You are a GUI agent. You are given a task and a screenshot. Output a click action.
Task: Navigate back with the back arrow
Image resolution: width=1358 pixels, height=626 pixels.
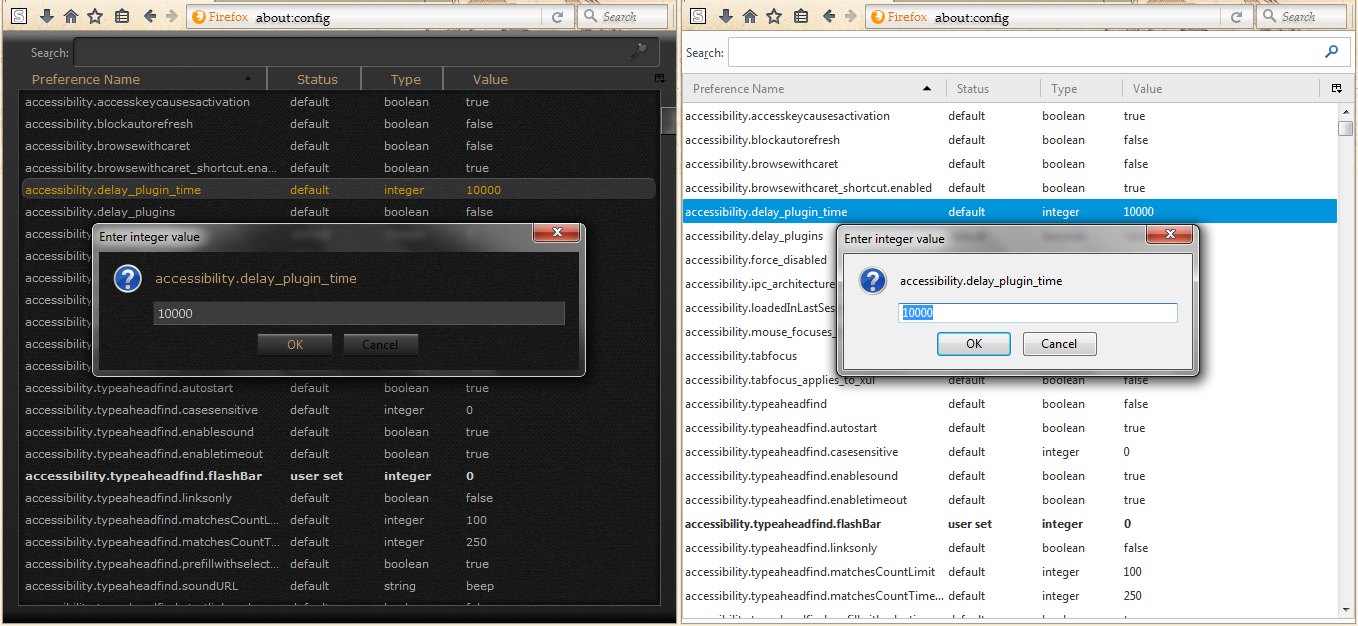tap(150, 16)
